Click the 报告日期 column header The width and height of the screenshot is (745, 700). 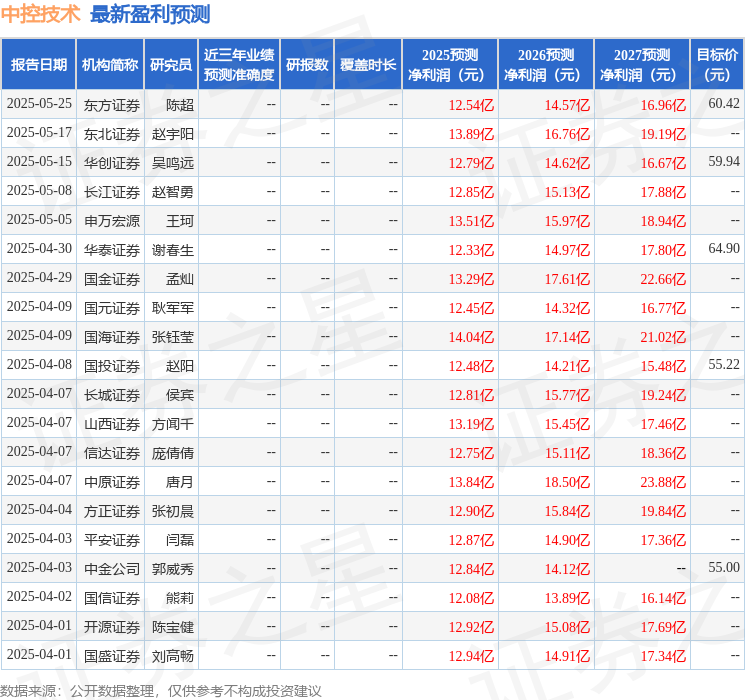pos(38,65)
